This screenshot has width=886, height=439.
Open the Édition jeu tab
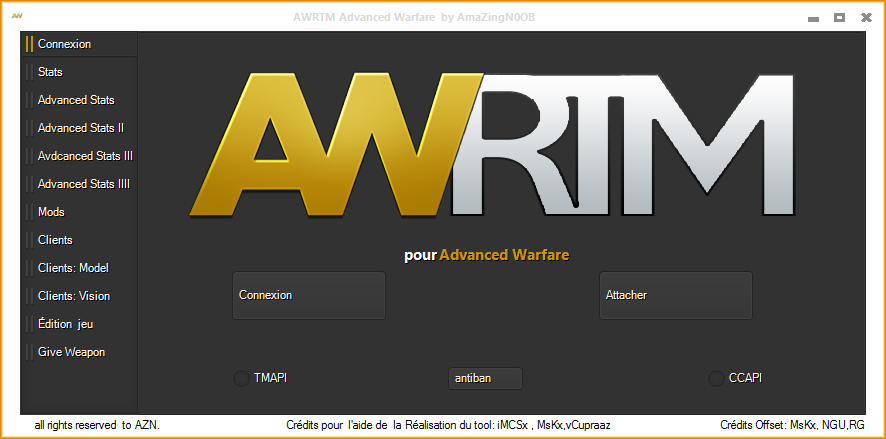coord(79,324)
